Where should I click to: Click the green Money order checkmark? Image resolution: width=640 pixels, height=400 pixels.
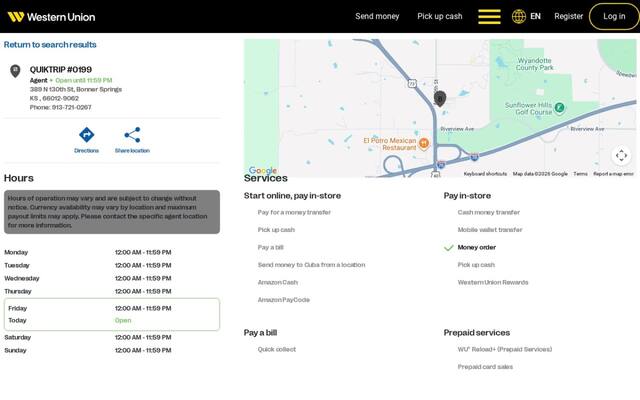[449, 248]
